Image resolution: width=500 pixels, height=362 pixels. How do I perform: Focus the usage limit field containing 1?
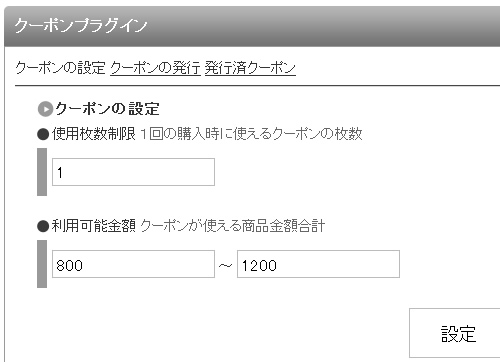(133, 172)
